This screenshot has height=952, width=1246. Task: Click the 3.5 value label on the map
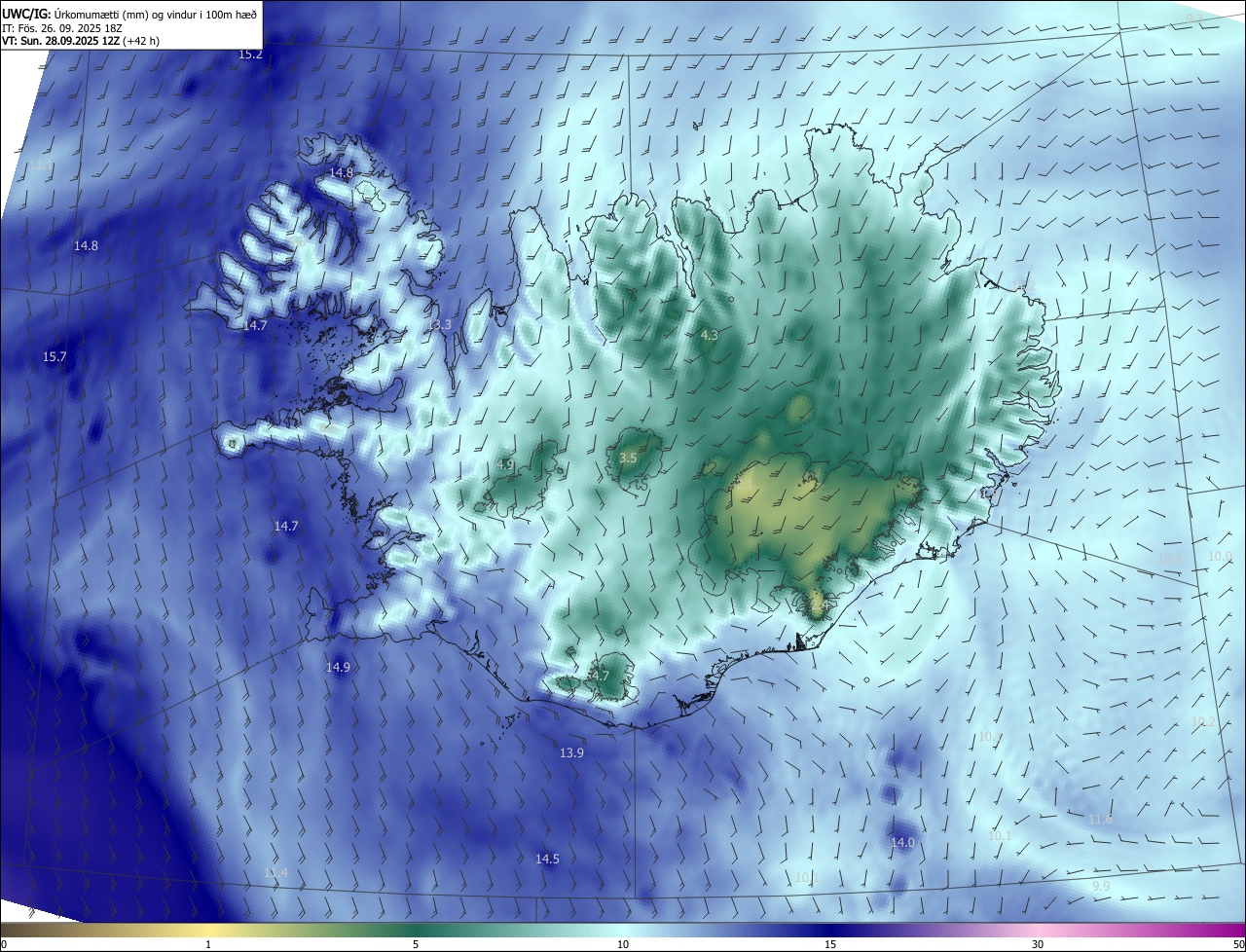[x=628, y=458]
